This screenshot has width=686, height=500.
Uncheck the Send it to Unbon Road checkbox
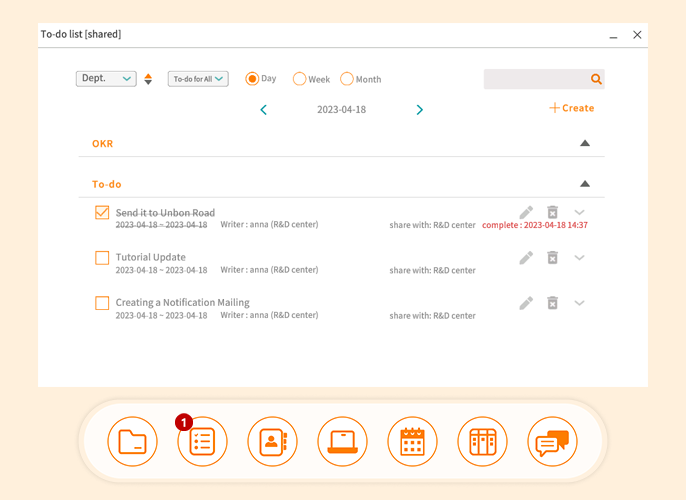[x=102, y=213]
